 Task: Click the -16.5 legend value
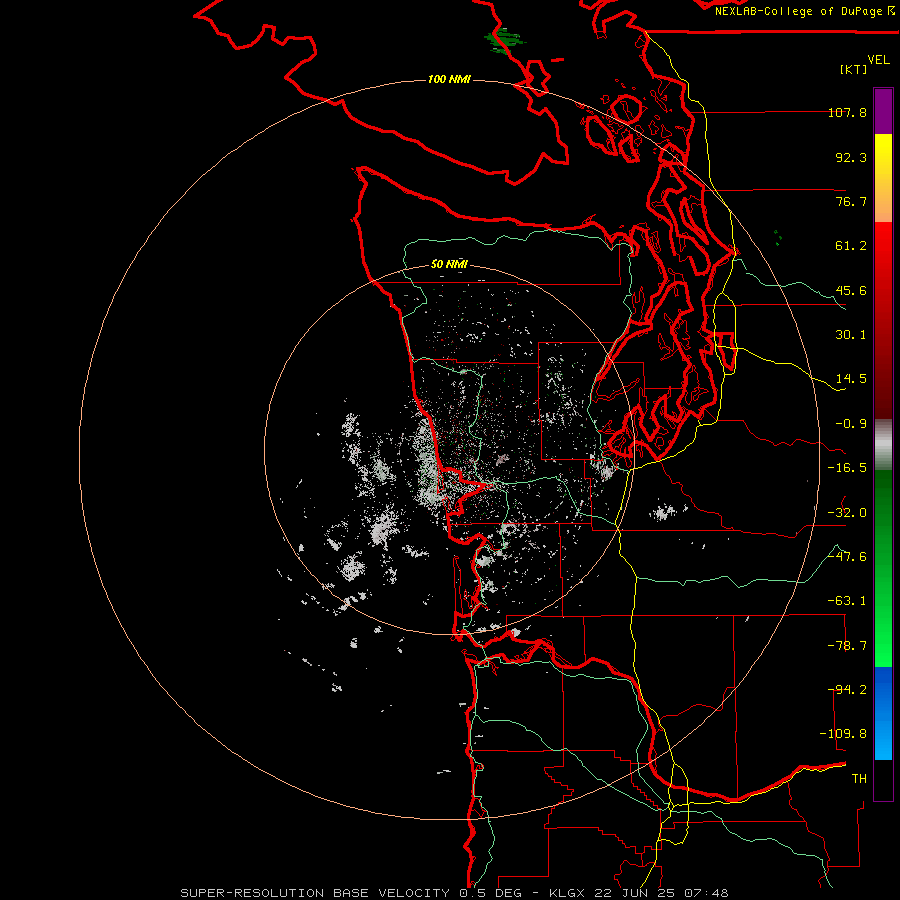[847, 468]
